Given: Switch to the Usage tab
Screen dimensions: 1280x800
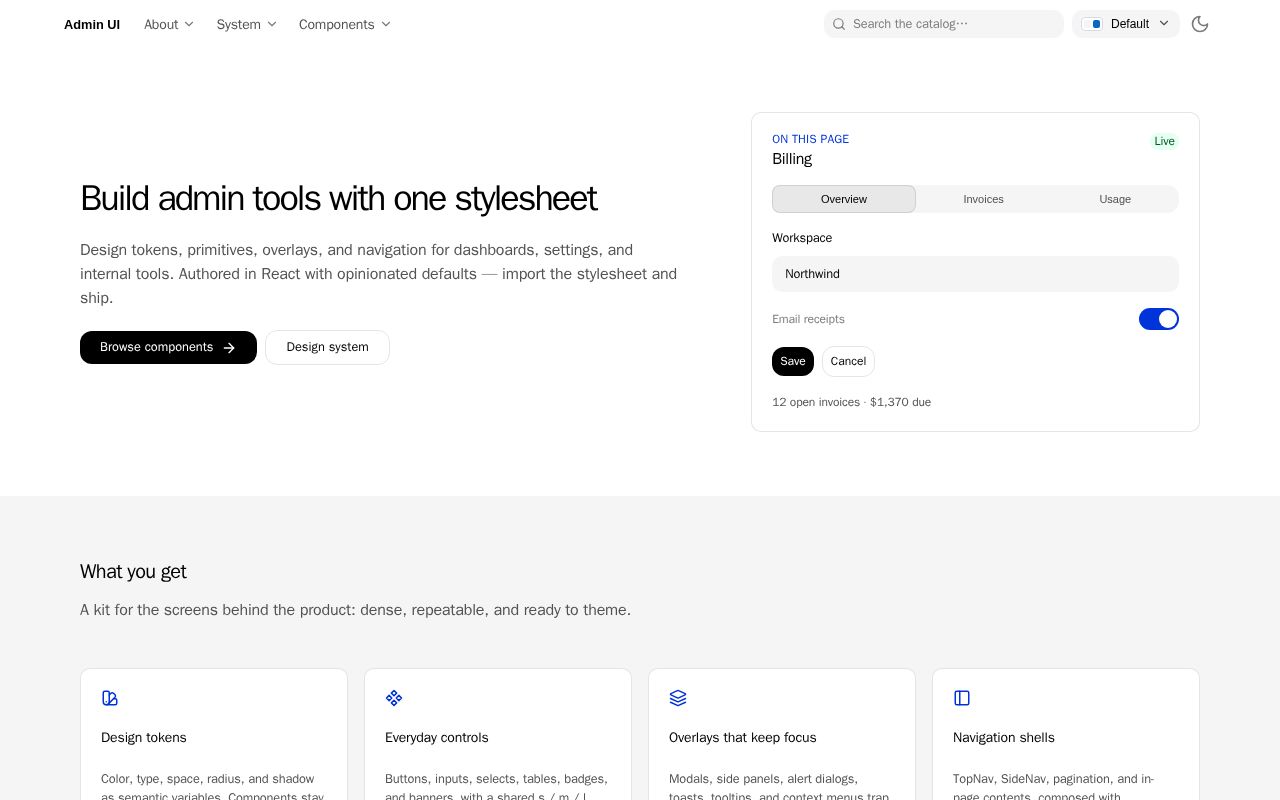Looking at the screenshot, I should point(1115,199).
